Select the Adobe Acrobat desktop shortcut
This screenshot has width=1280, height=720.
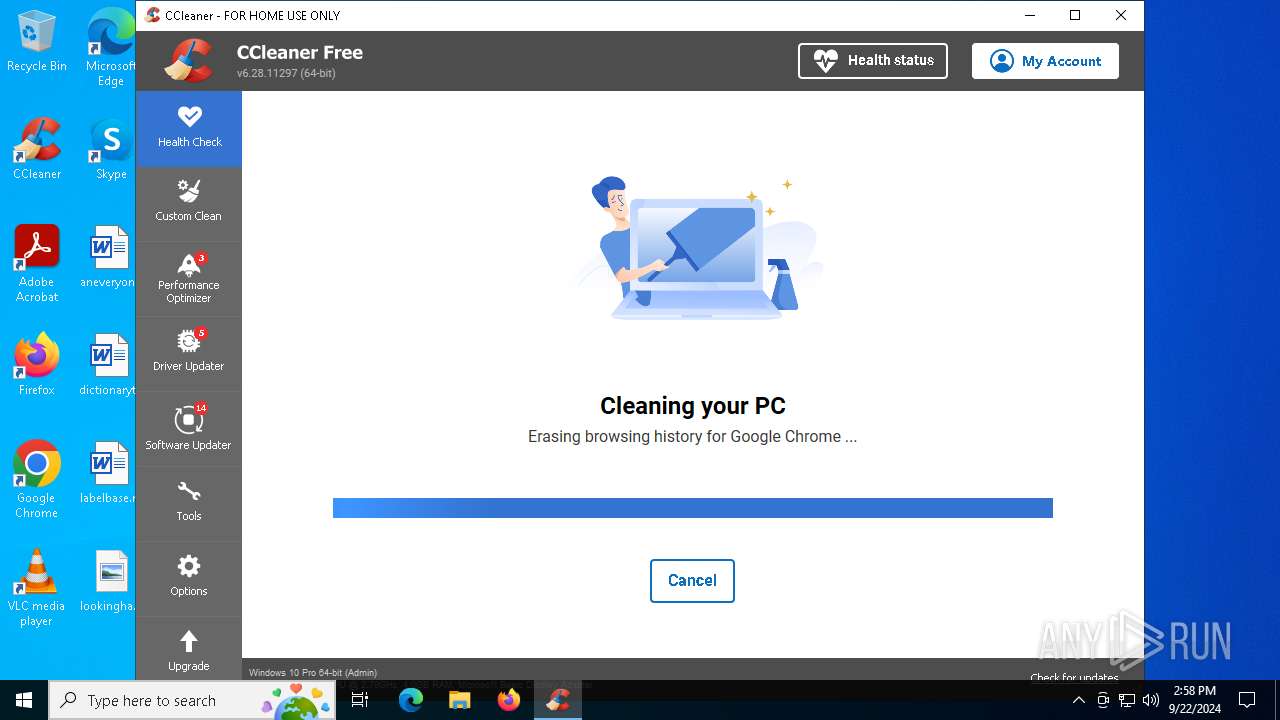tap(37, 264)
